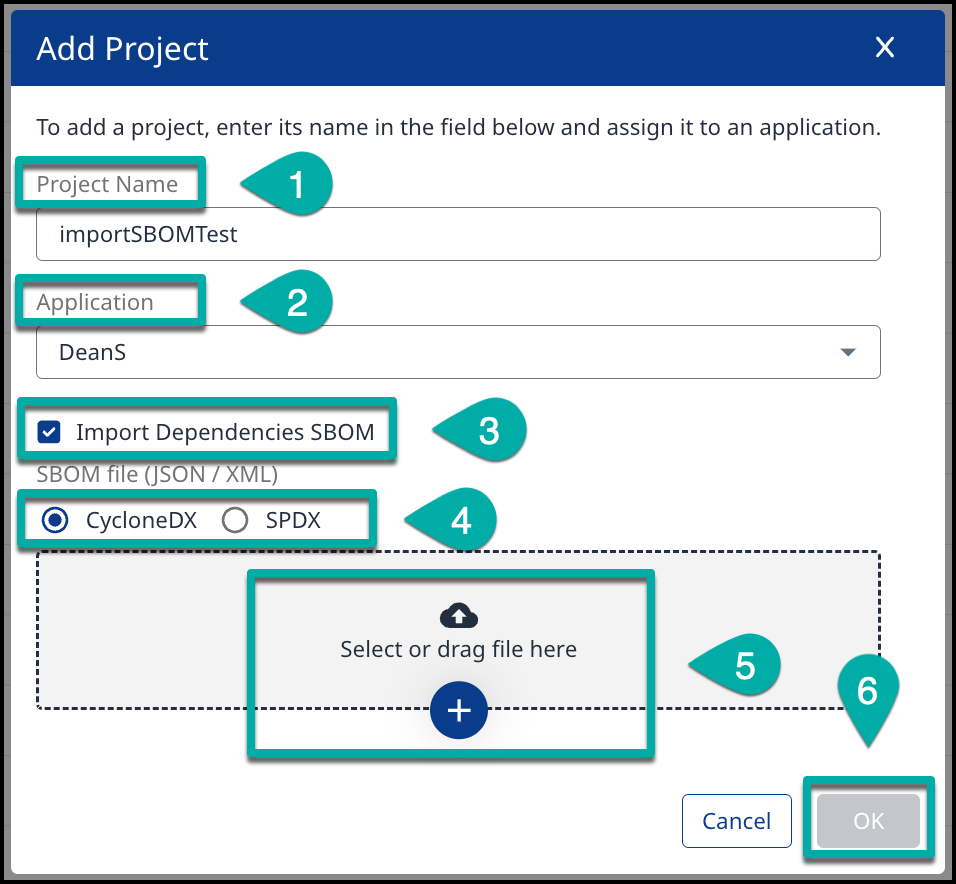Choose the SPDX radio button
This screenshot has height=884, width=956.
point(235,520)
